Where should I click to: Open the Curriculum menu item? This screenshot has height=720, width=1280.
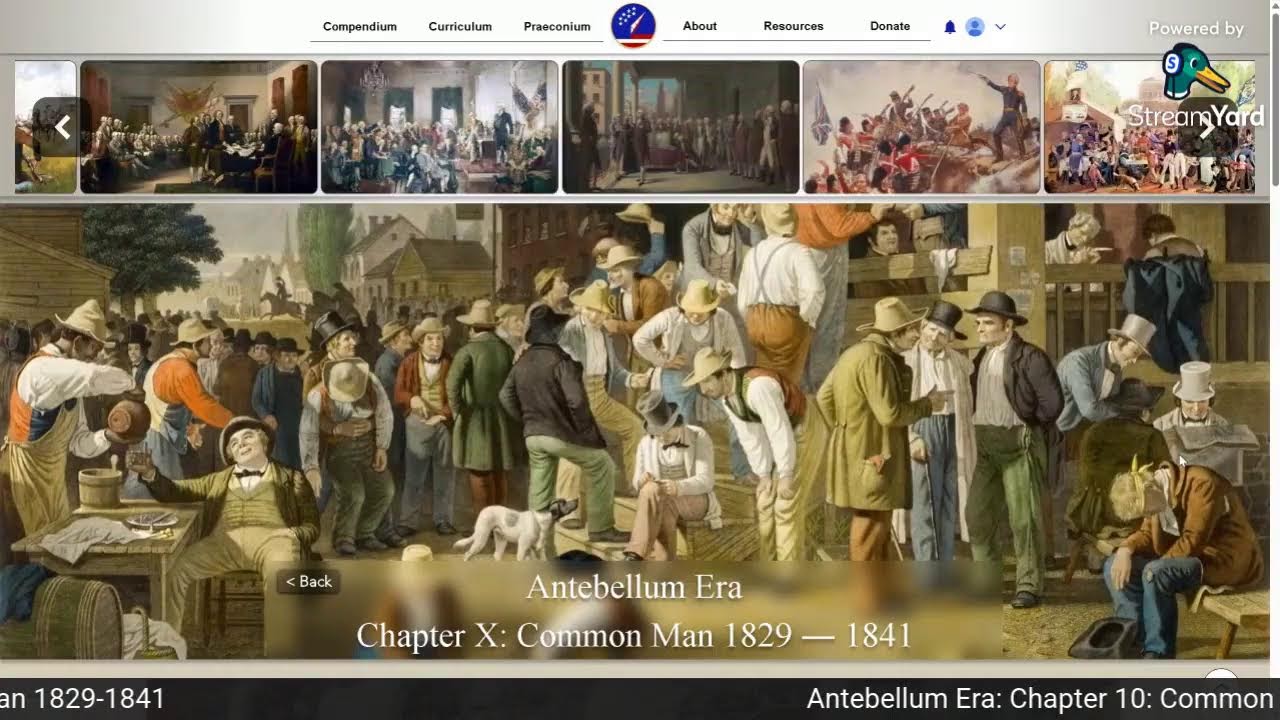pos(460,26)
